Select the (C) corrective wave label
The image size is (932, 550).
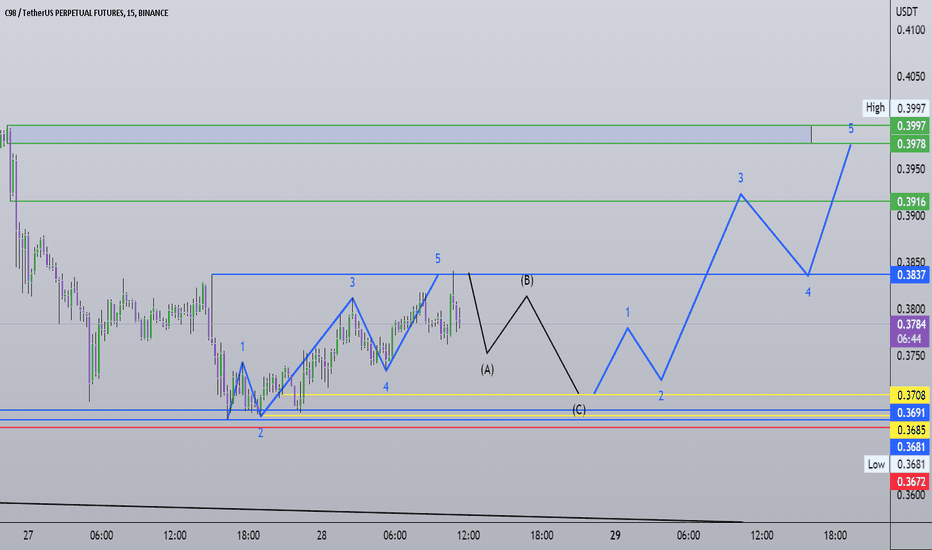pos(579,410)
